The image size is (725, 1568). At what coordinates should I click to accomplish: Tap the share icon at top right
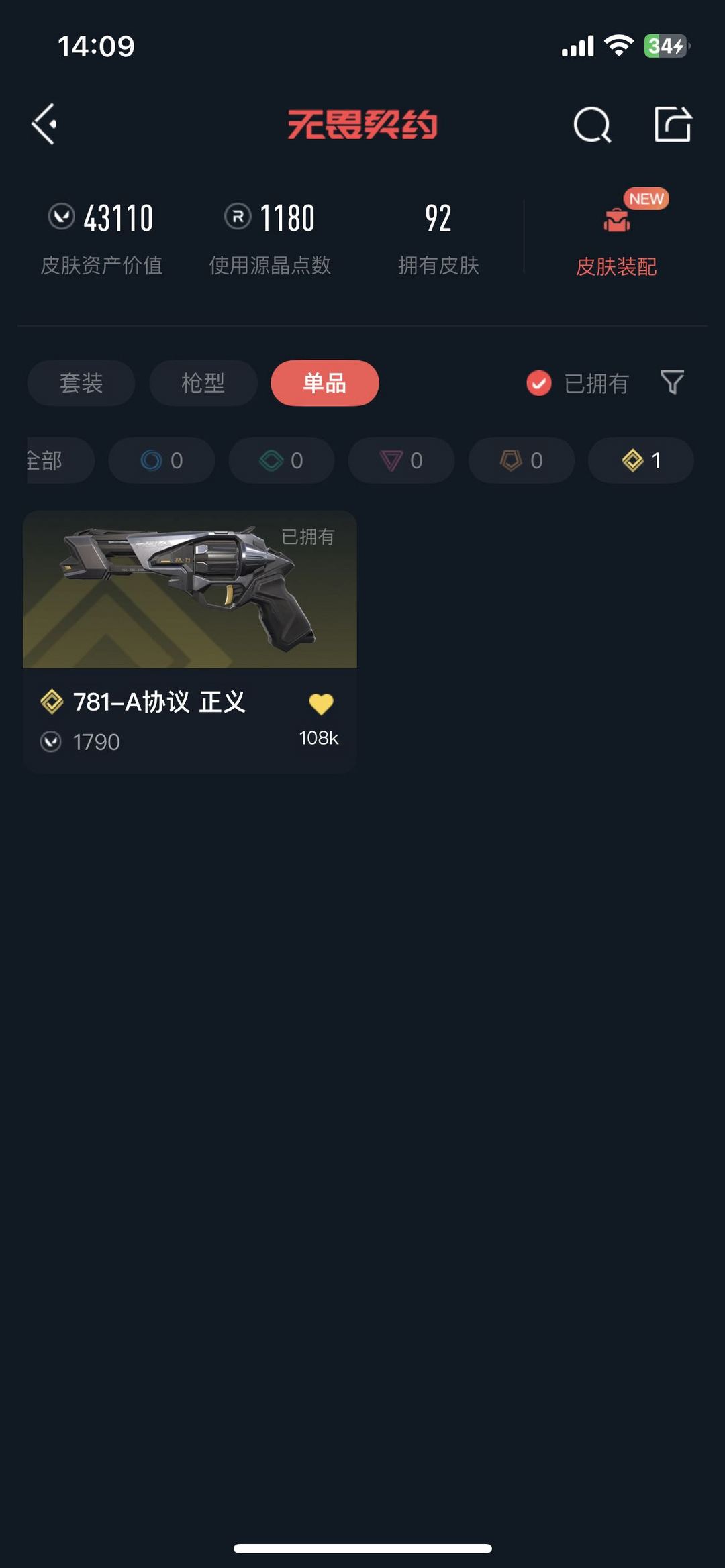(x=673, y=124)
